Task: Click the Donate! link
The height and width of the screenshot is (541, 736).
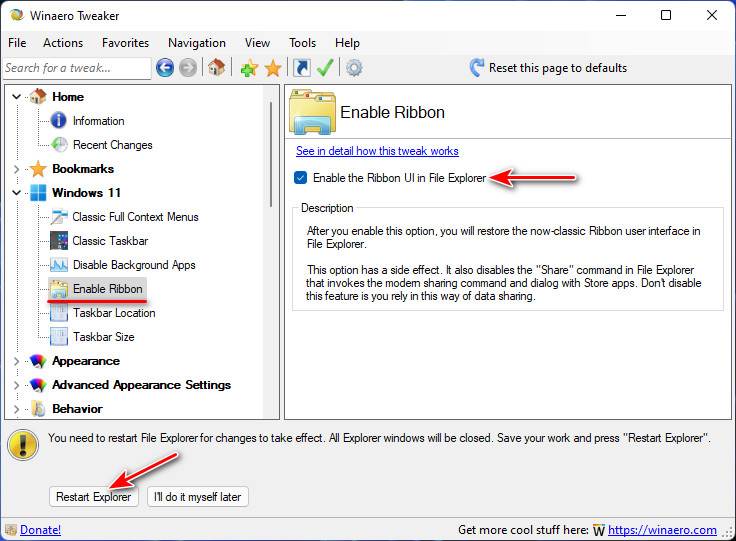Action: coord(40,530)
